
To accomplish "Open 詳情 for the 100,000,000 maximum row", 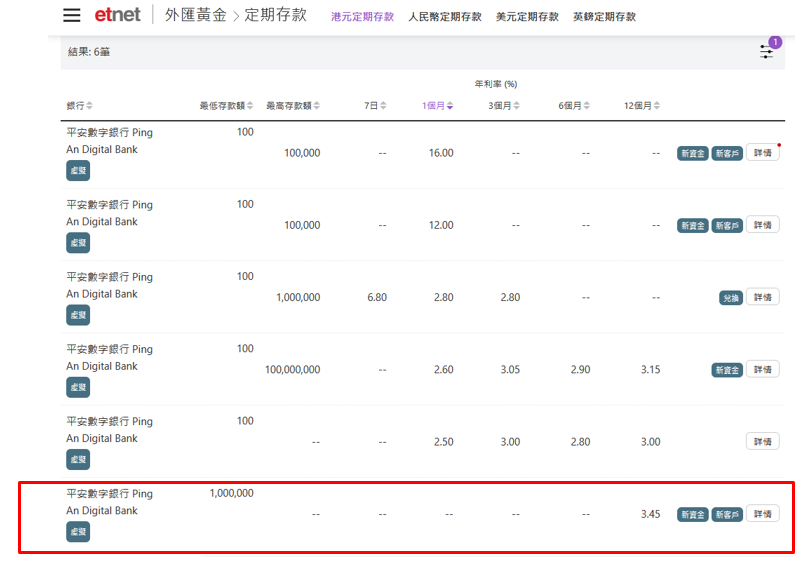I will [762, 370].
